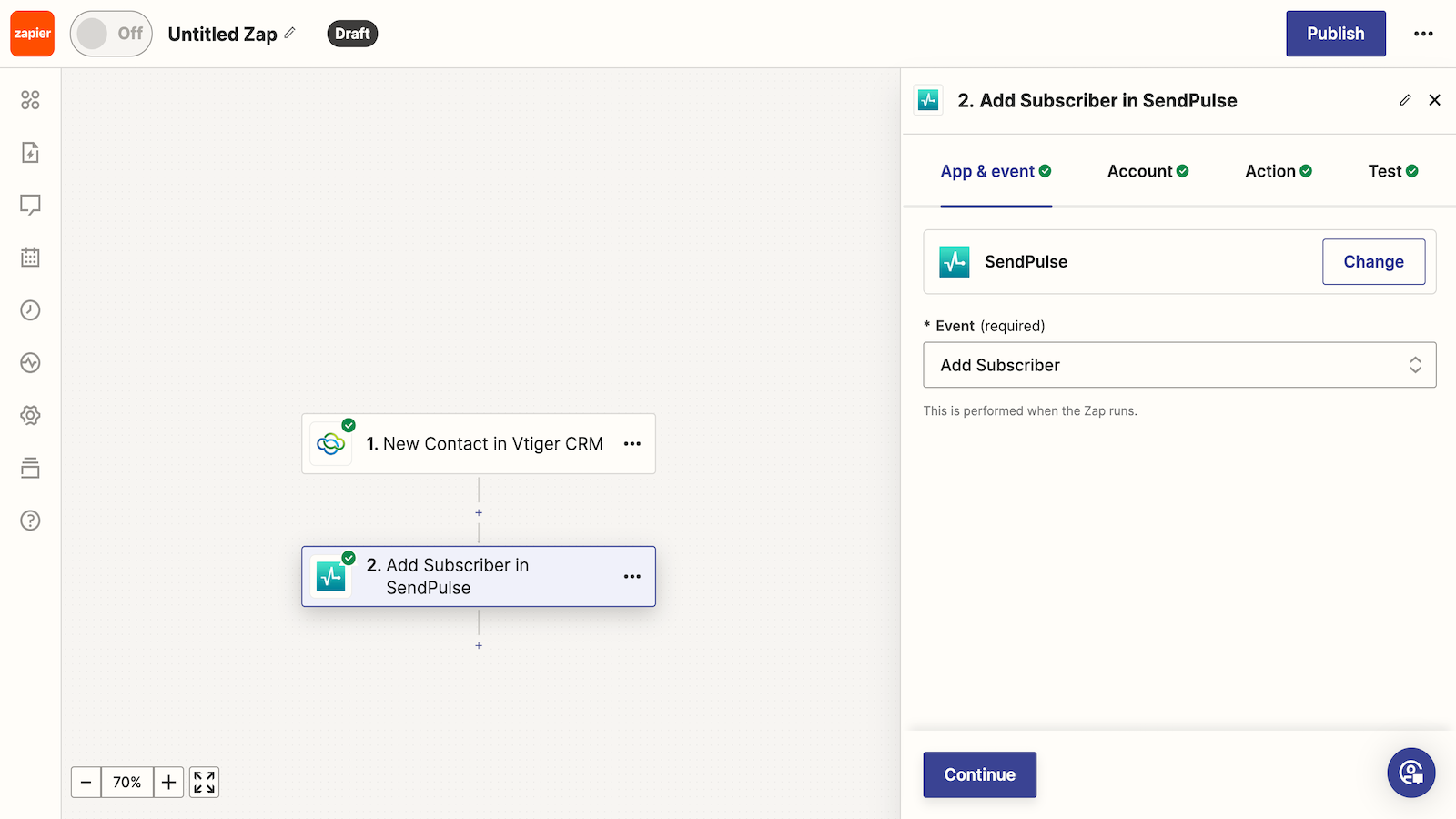The image size is (1456, 819).
Task: Switch to the Test tab
Action: click(x=1392, y=171)
